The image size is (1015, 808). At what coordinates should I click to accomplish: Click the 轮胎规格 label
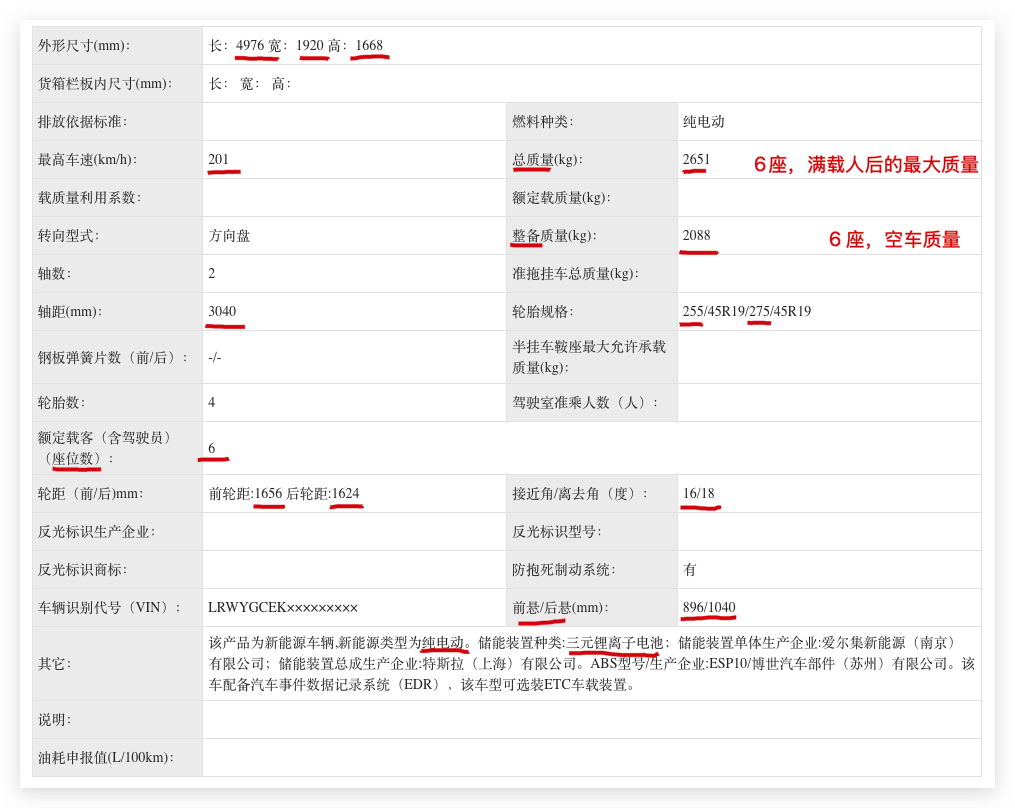click(543, 311)
